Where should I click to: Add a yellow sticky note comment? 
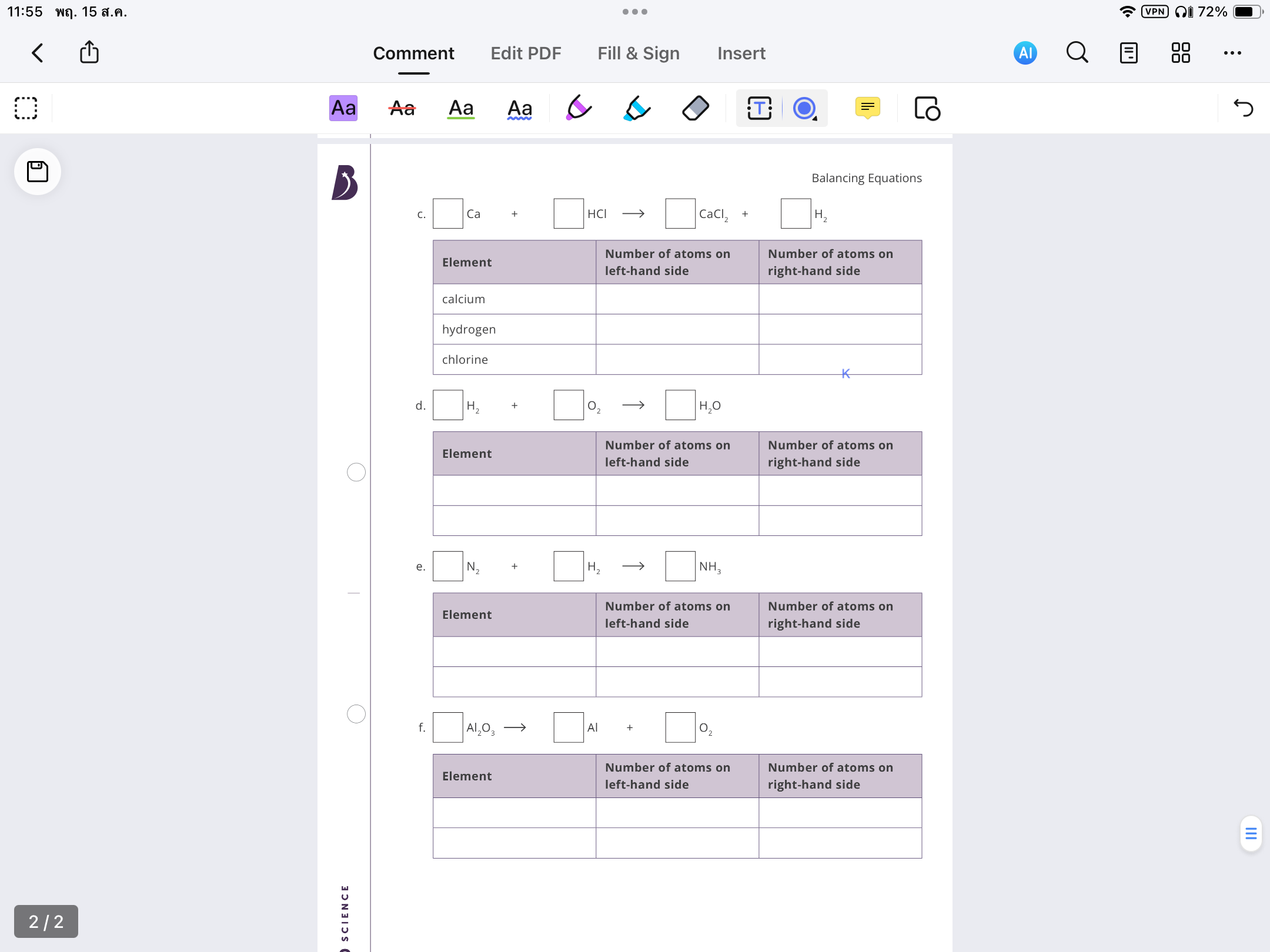pos(867,108)
